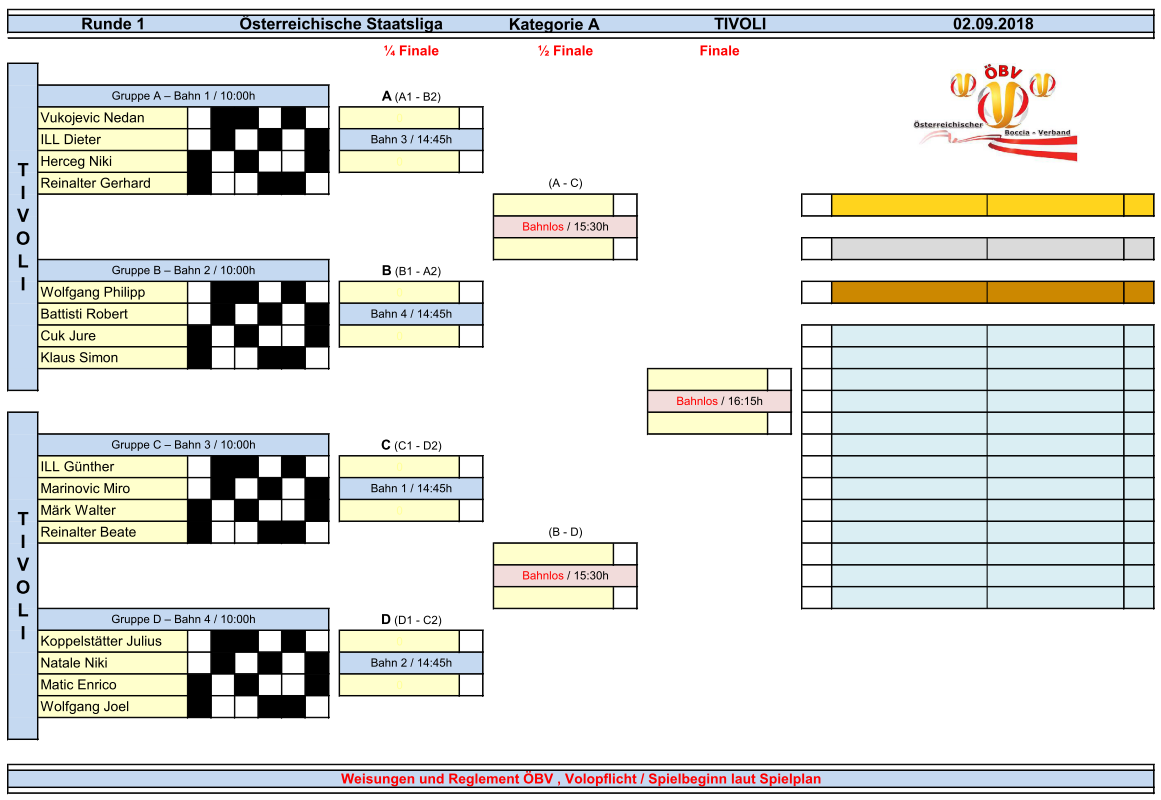Click the red Finale column label
The image size is (1161, 800).
point(719,51)
